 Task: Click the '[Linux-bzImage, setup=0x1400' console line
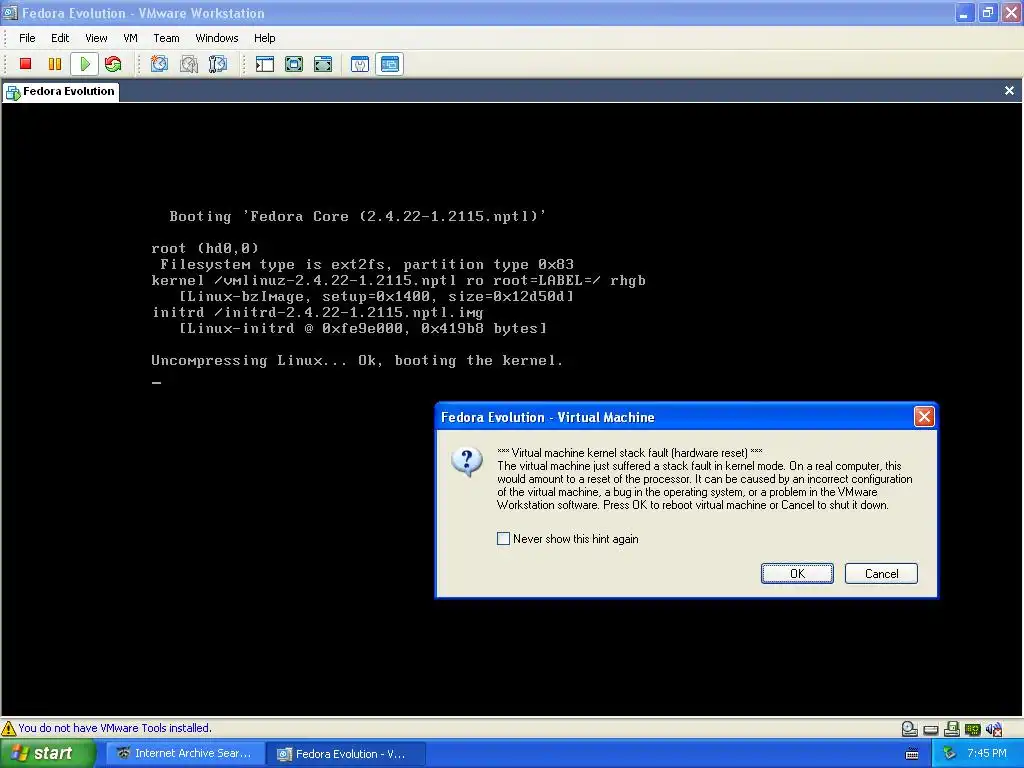pos(376,296)
